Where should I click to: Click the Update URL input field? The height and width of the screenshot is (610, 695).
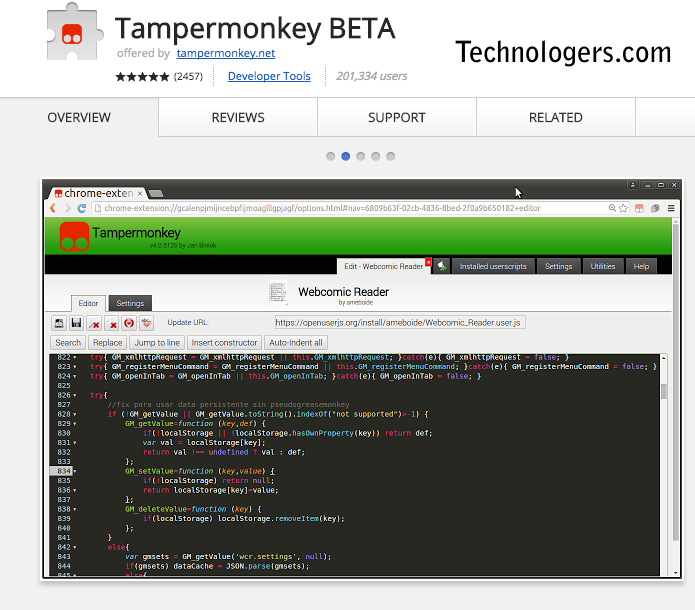[400, 323]
